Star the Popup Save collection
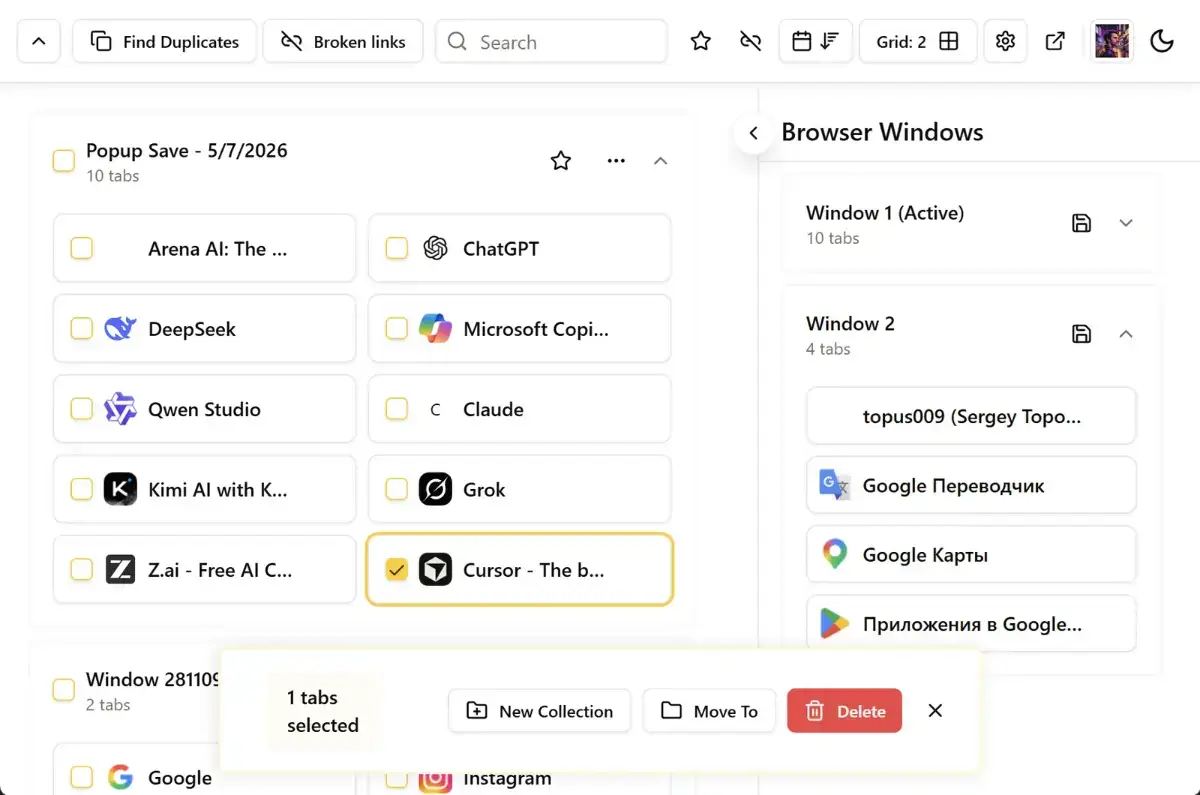Viewport: 1200px width, 795px height. [561, 161]
